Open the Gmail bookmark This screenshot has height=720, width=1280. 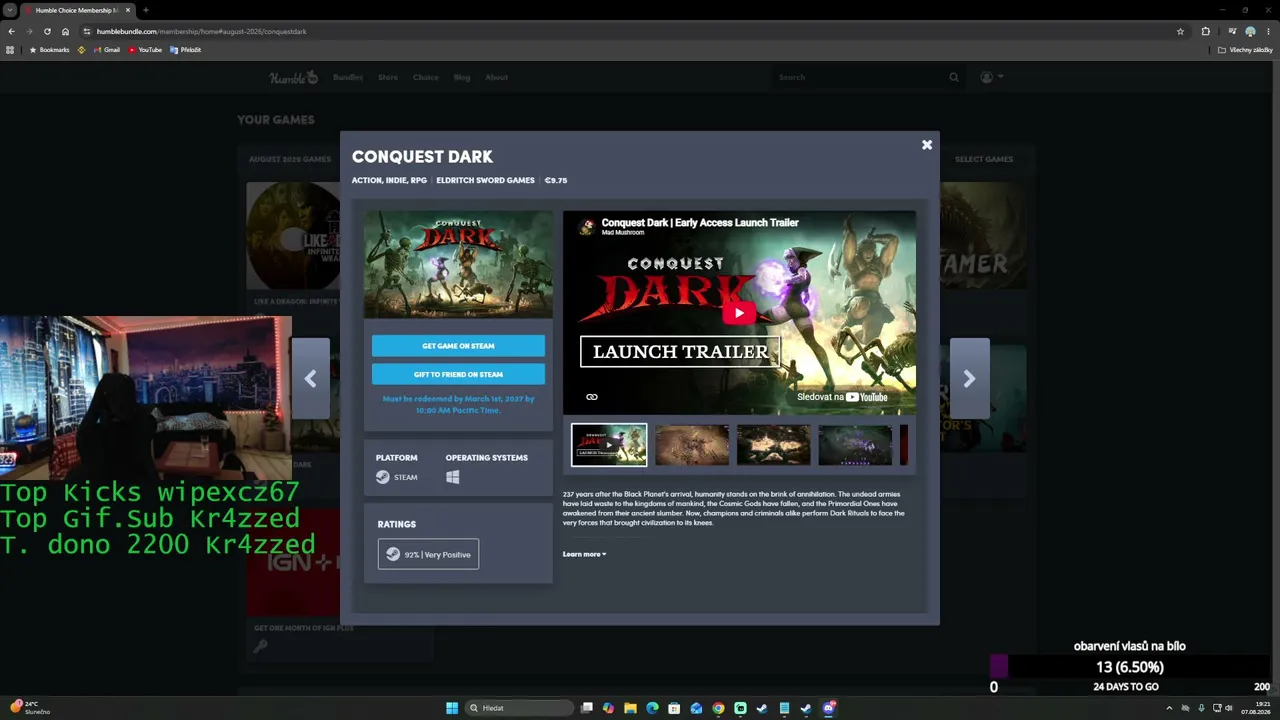pyautogui.click(x=106, y=49)
